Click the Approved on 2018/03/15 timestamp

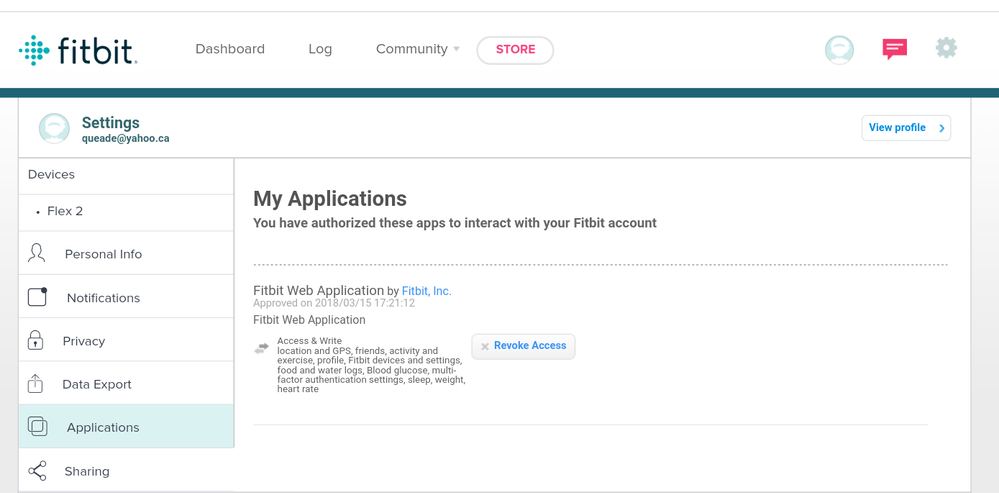pos(334,303)
